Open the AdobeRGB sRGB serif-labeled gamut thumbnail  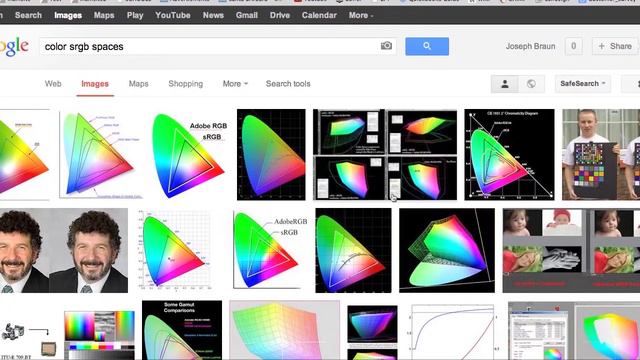[x=270, y=250]
